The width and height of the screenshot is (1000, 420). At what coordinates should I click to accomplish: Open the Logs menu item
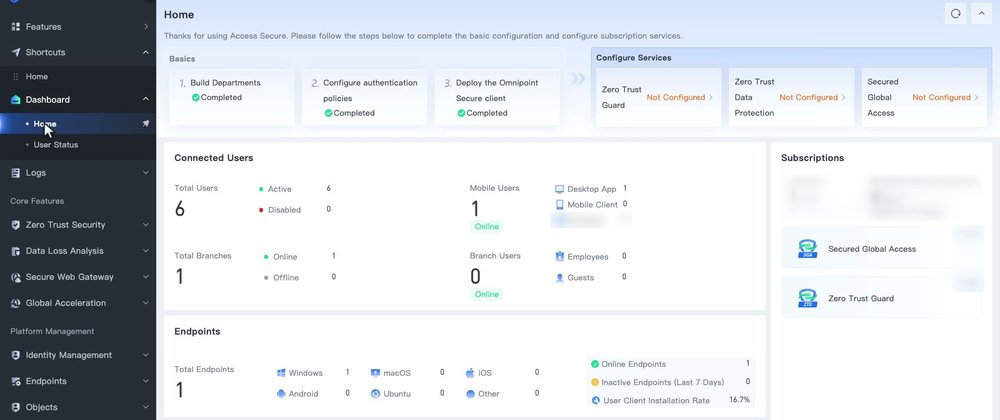tap(78, 173)
